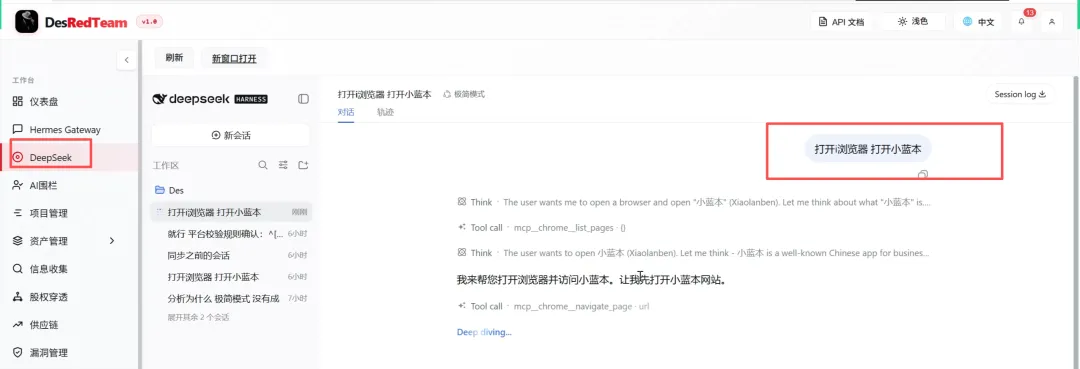The height and width of the screenshot is (369, 1080).
Task: Download the Session log
Action: pyautogui.click(x=1019, y=94)
